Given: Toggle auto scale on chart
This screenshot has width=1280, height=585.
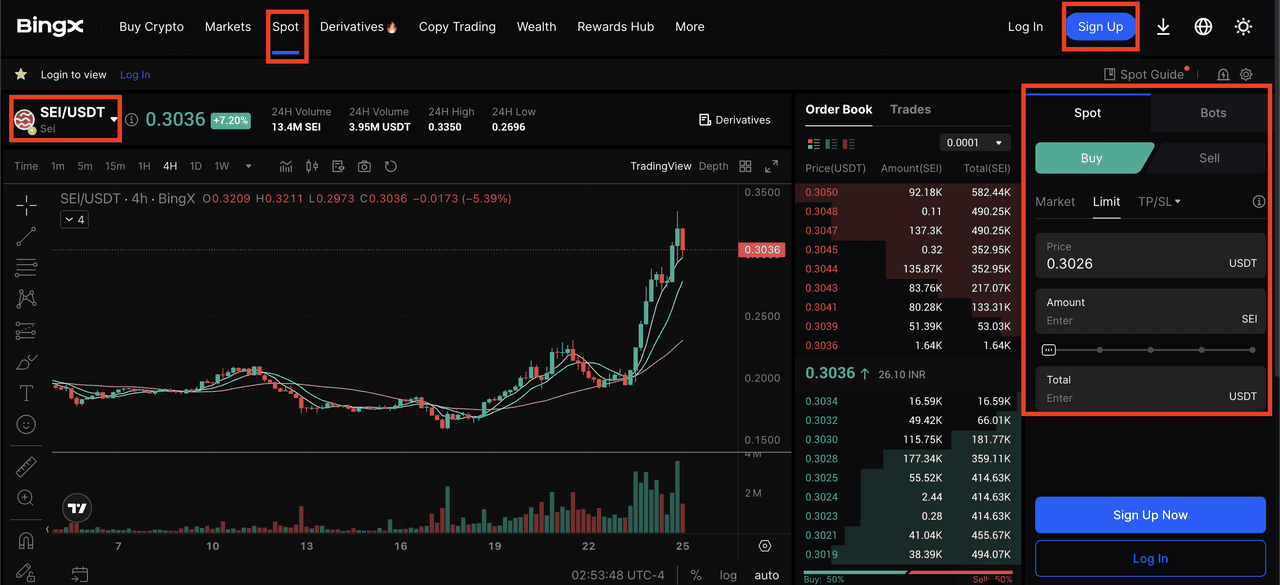Looking at the screenshot, I should pos(767,575).
